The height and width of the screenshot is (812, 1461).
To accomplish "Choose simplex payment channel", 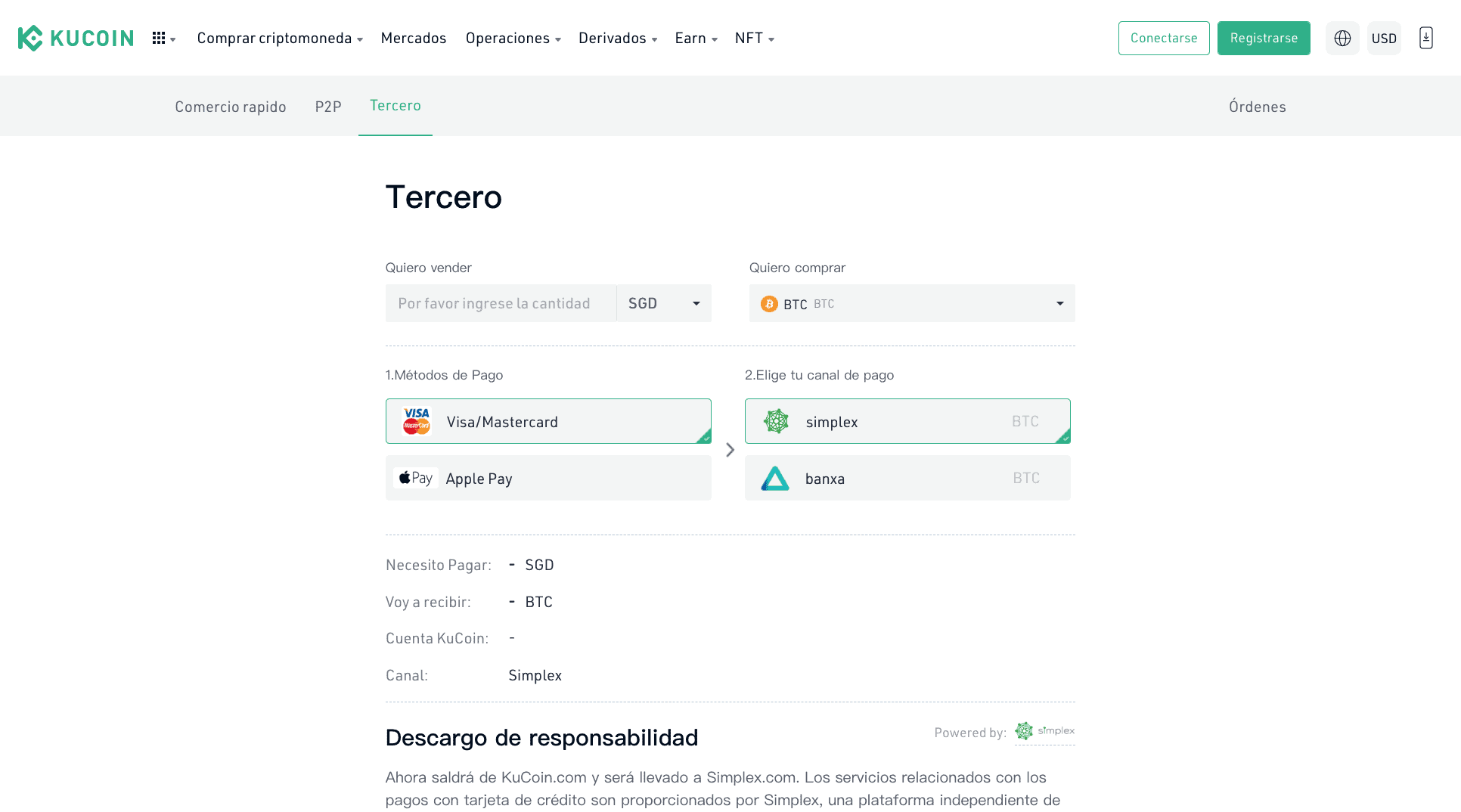I will [x=907, y=421].
